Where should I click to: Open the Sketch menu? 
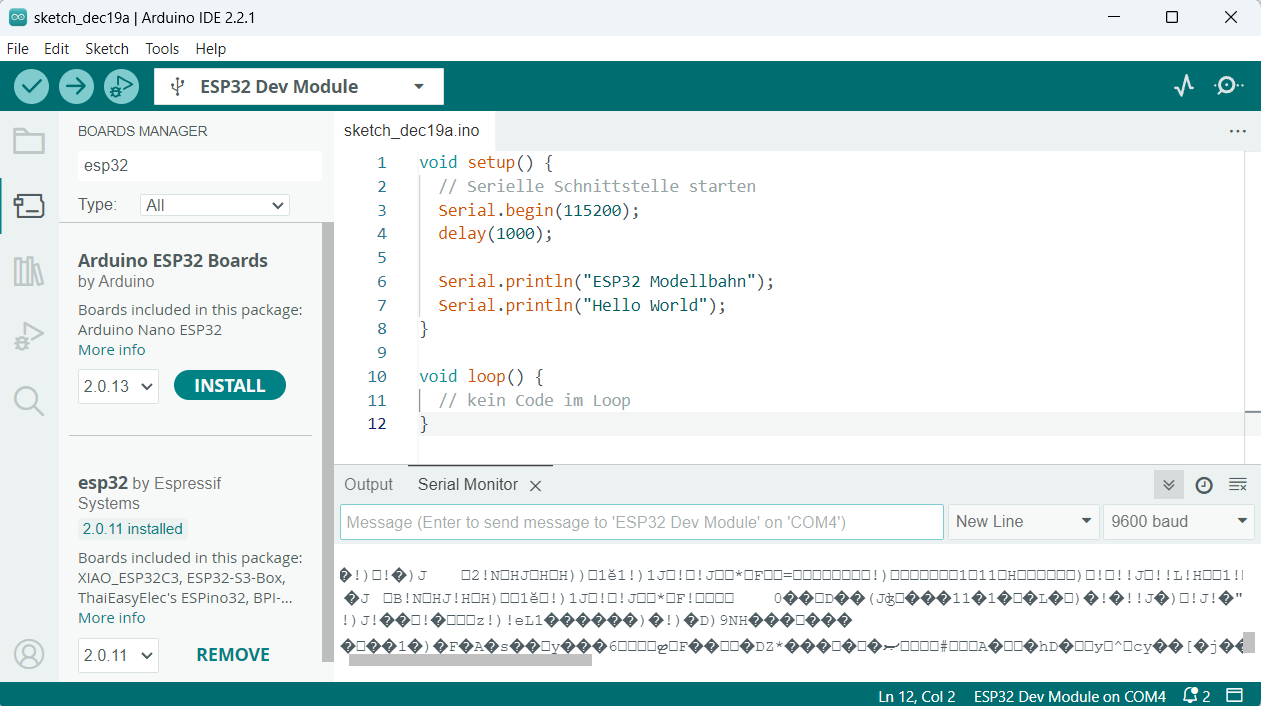107,48
